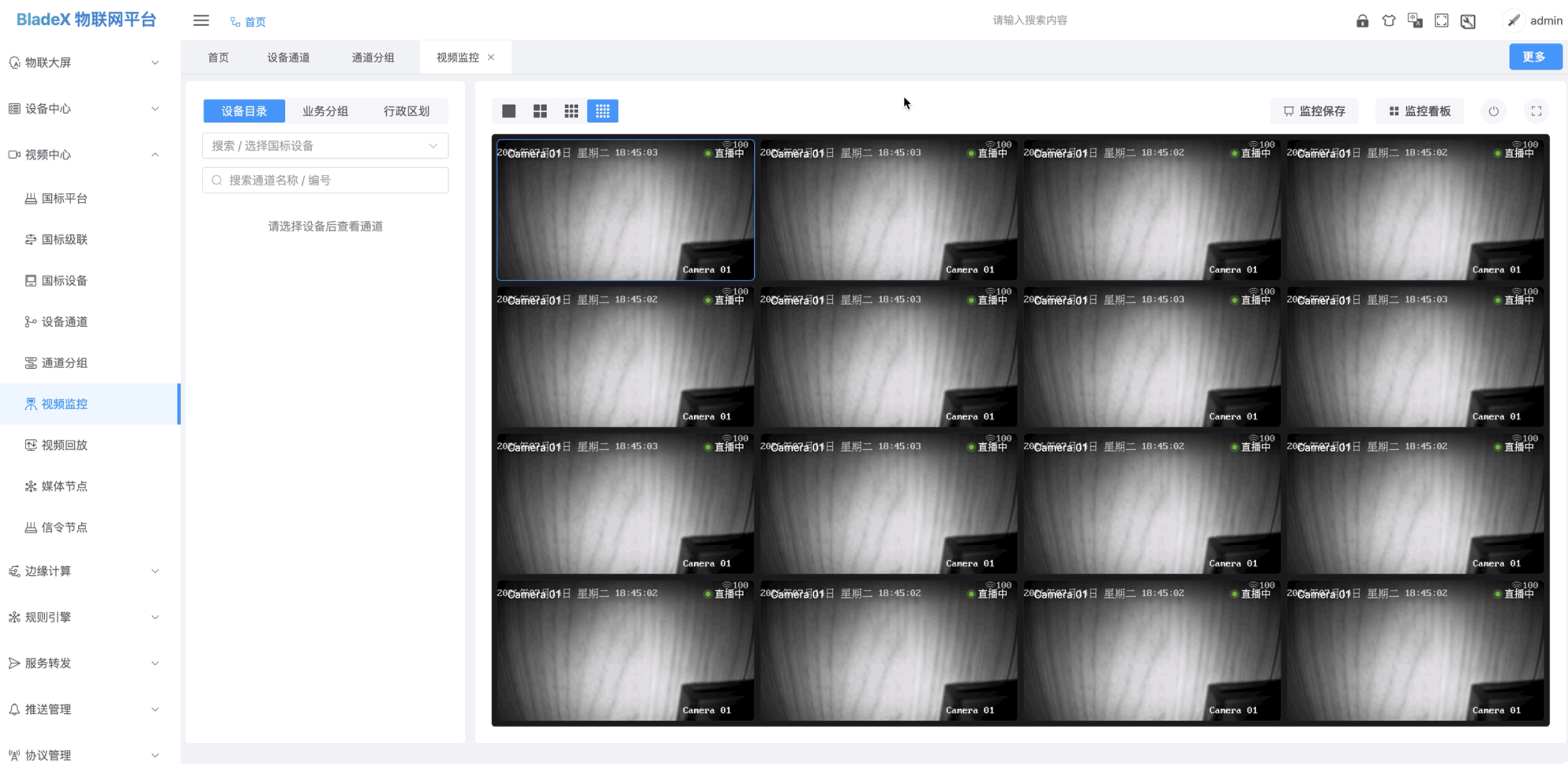This screenshot has width=1568, height=765.
Task: Expand the 服务转发 menu
Action: pyautogui.click(x=90, y=664)
